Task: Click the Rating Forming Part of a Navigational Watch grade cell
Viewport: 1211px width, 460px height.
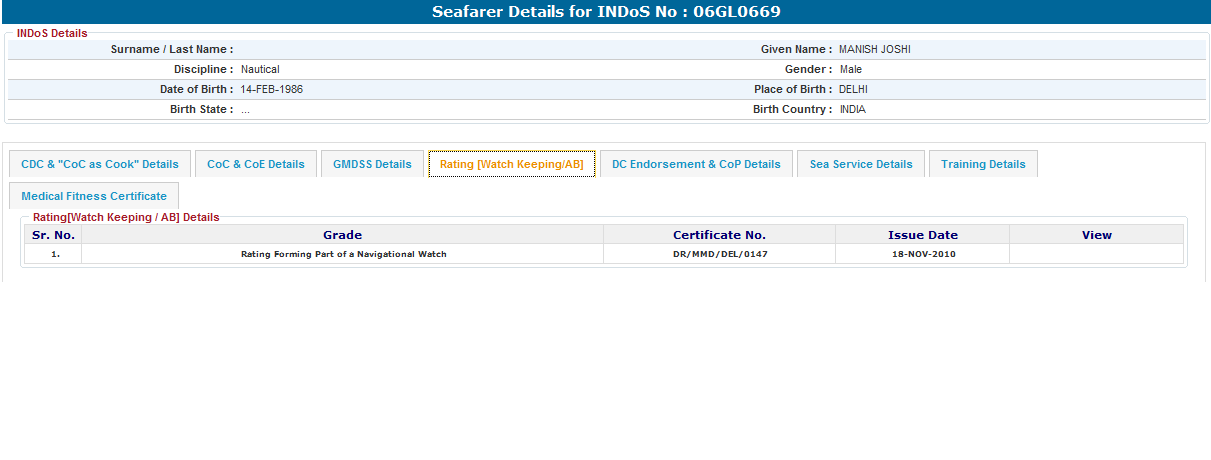Action: (x=343, y=254)
